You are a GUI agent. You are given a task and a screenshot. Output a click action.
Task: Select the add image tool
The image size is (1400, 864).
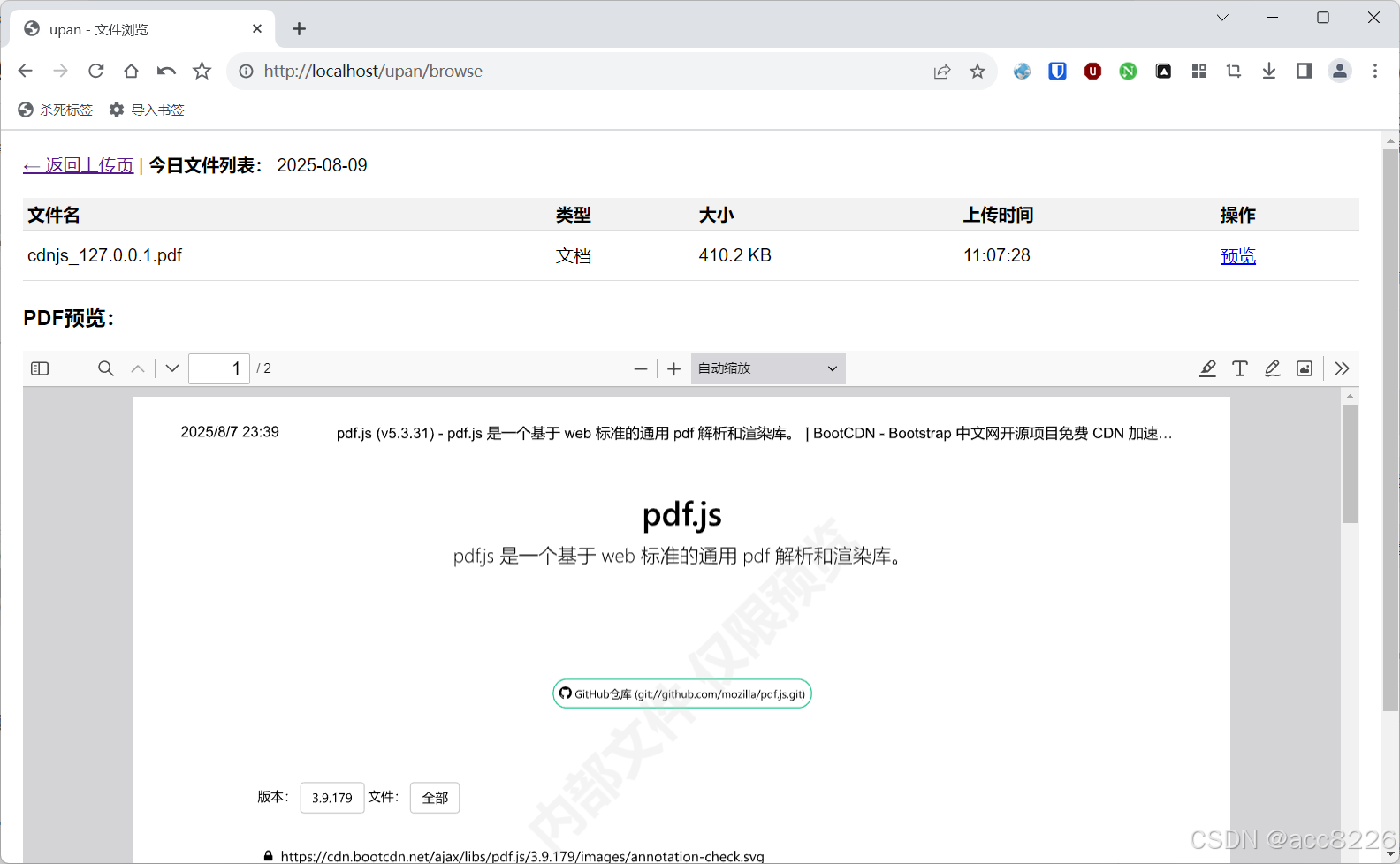coord(1305,368)
